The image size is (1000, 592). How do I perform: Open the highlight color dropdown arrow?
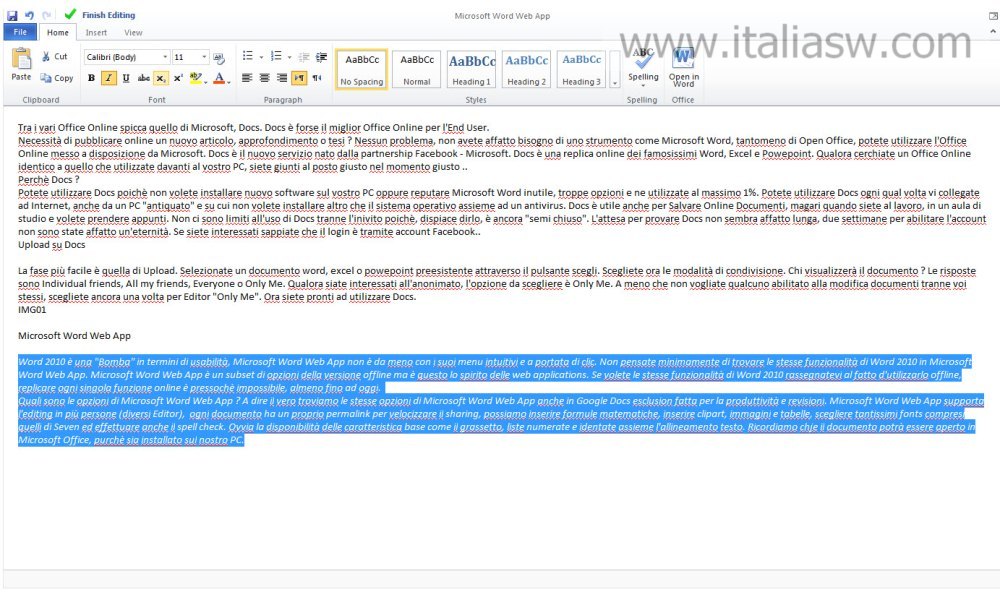(x=206, y=80)
